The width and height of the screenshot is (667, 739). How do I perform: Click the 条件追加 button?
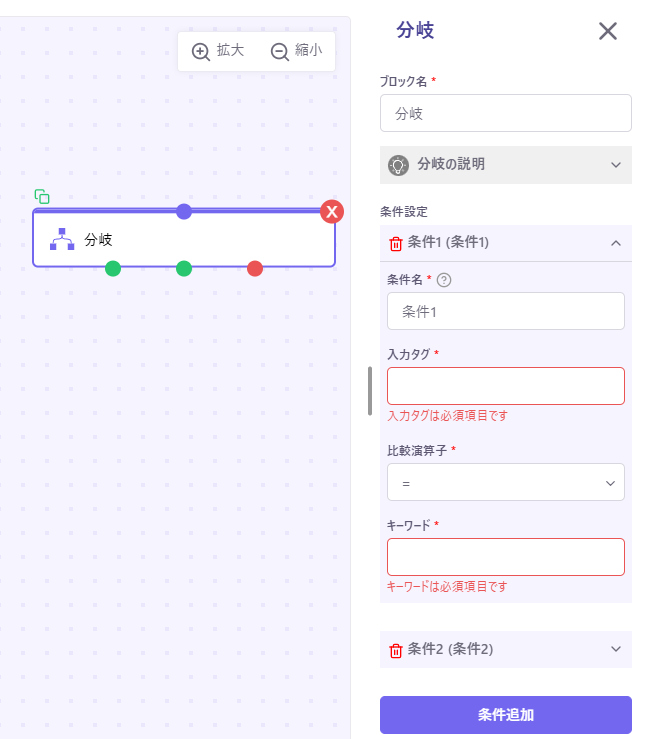tap(505, 715)
